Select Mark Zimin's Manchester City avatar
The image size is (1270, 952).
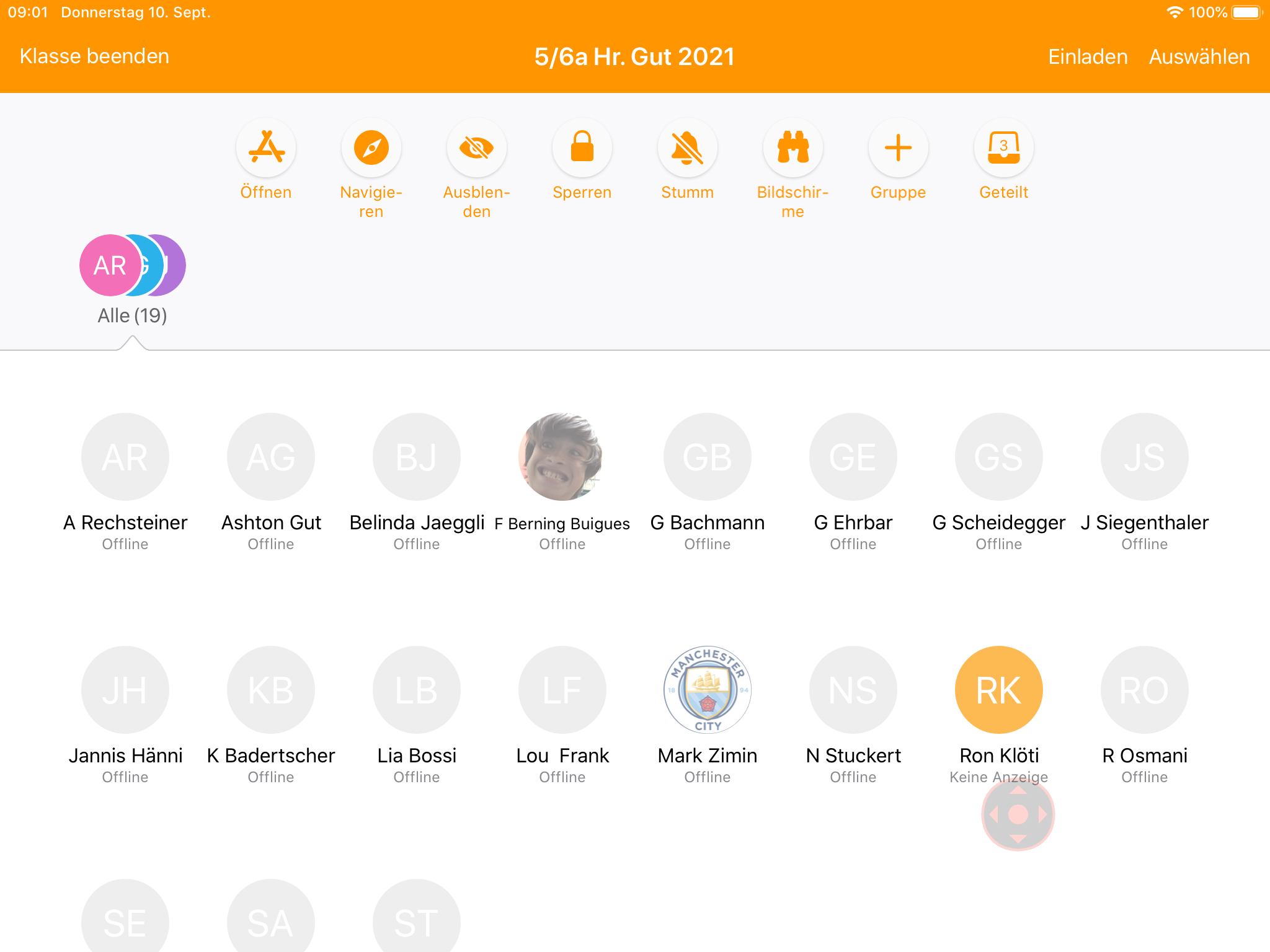(x=708, y=690)
